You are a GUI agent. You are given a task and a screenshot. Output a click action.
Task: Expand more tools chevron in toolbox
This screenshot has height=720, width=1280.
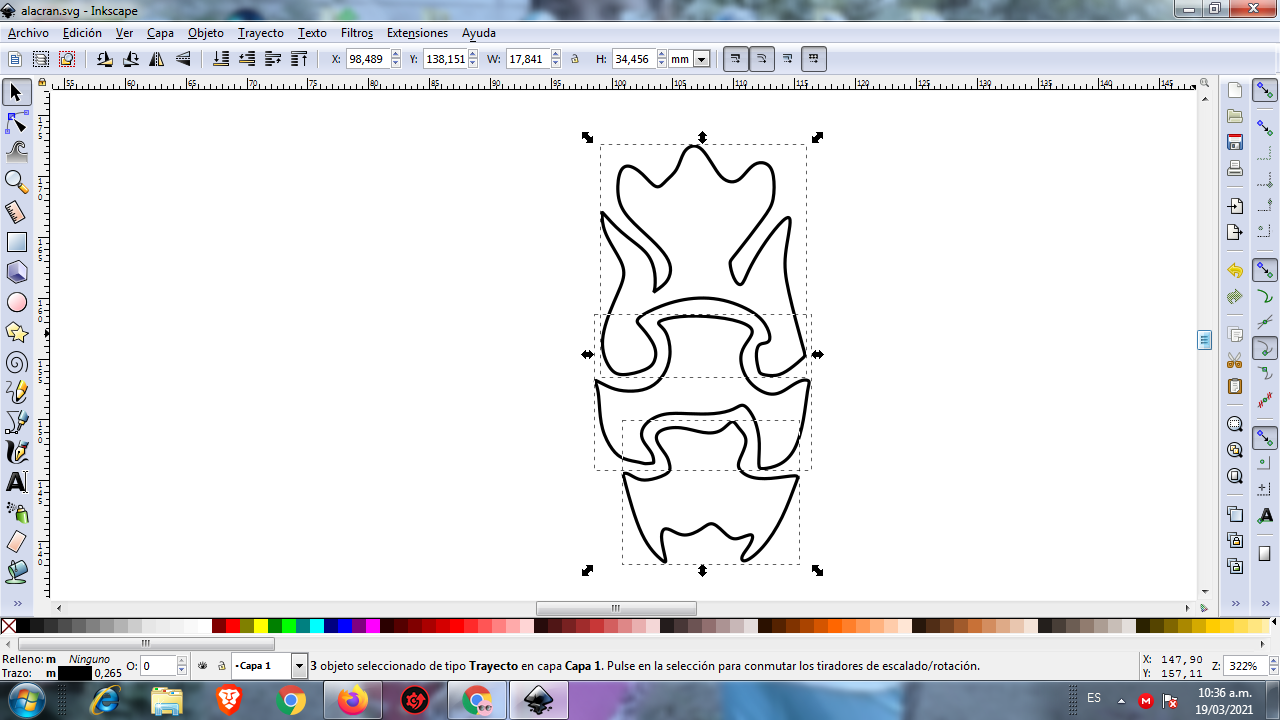point(16,603)
